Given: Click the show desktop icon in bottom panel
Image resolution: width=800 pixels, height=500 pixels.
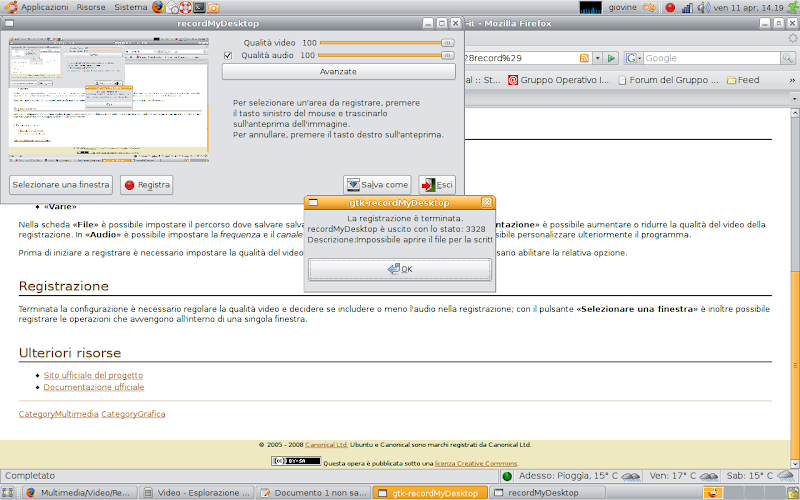Looking at the screenshot, I should pyautogui.click(x=7, y=493).
